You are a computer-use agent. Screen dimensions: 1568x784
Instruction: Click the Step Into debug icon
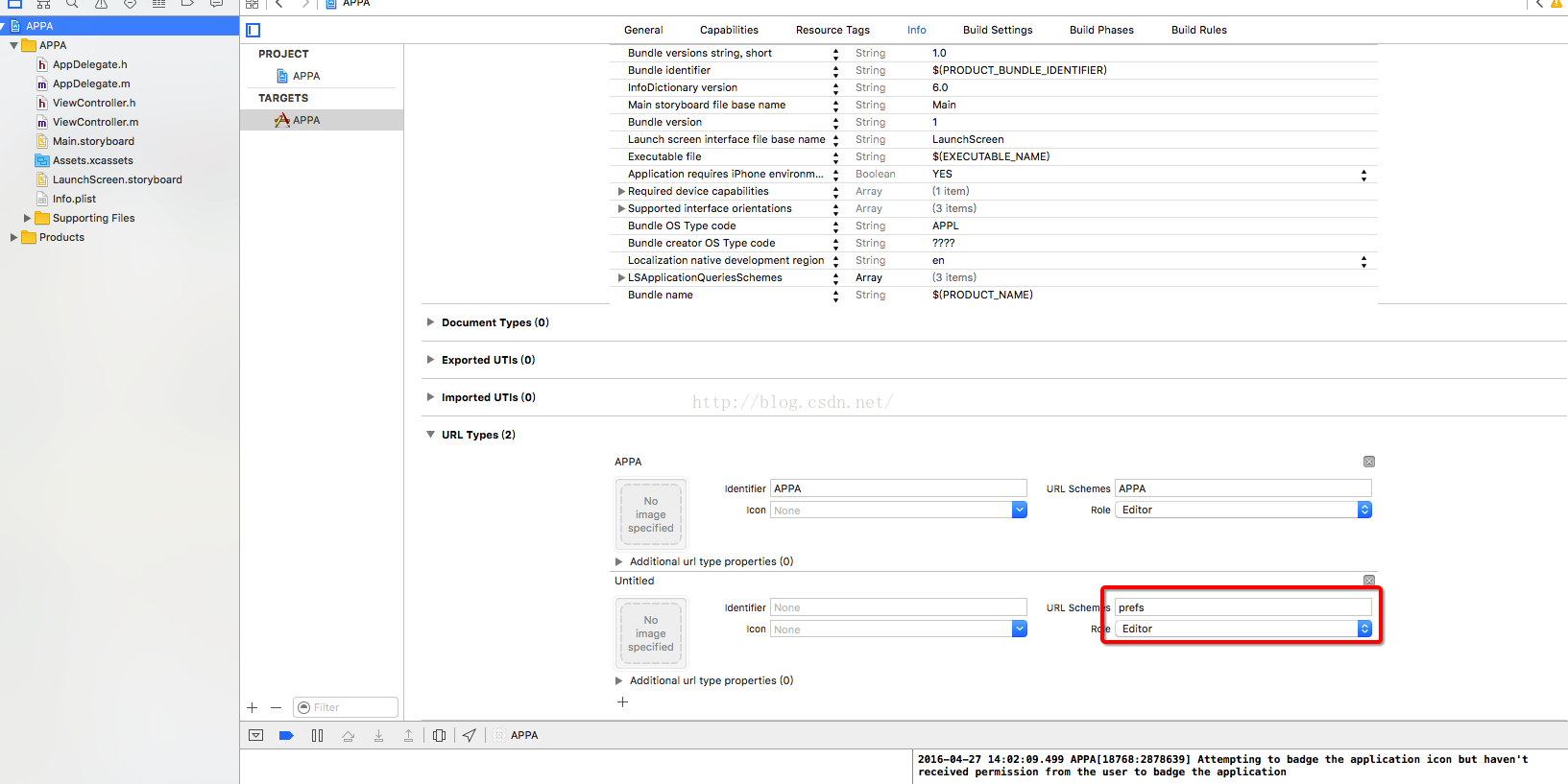coord(378,735)
